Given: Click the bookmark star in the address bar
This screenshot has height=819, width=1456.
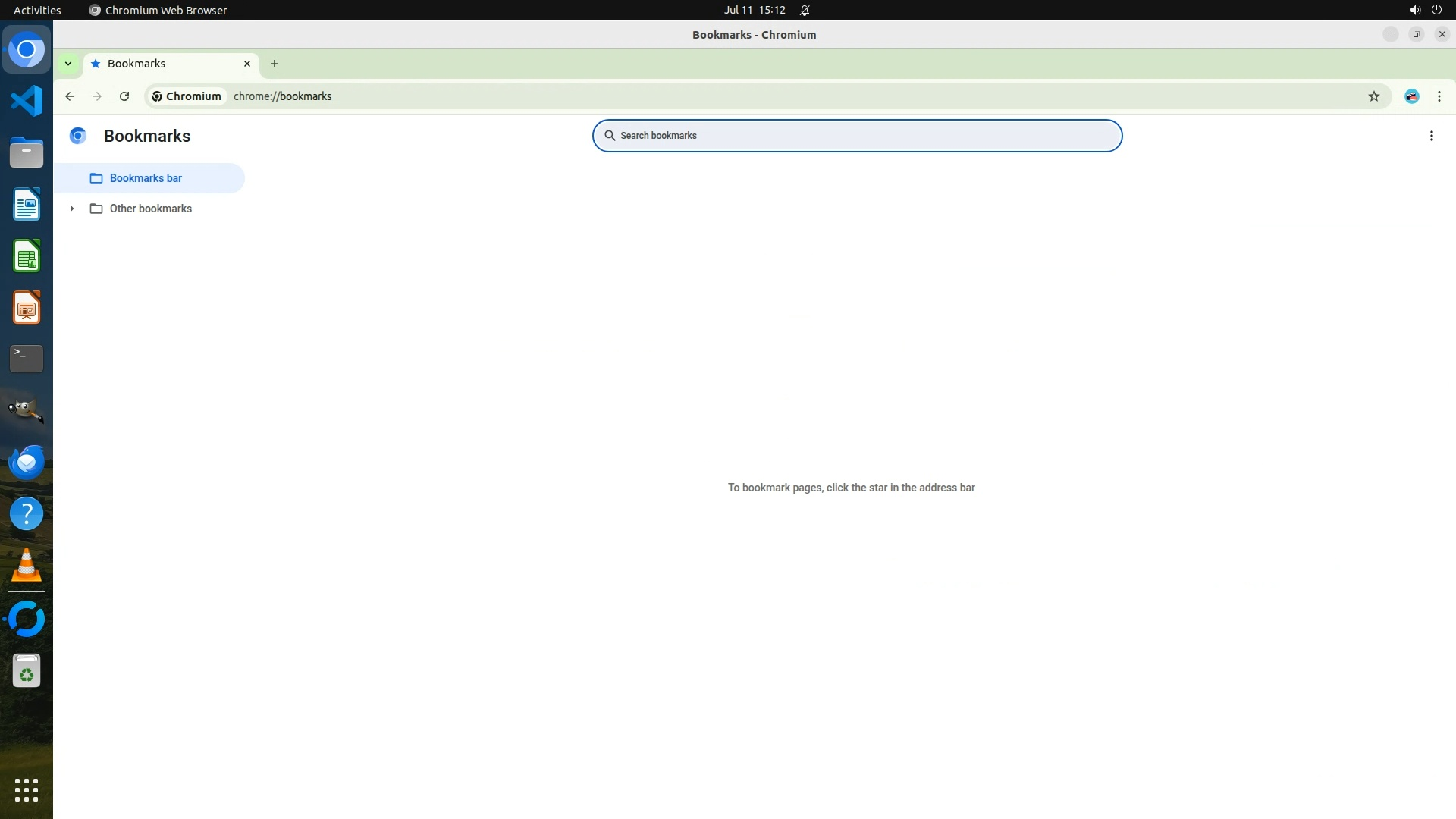Looking at the screenshot, I should tap(1373, 96).
